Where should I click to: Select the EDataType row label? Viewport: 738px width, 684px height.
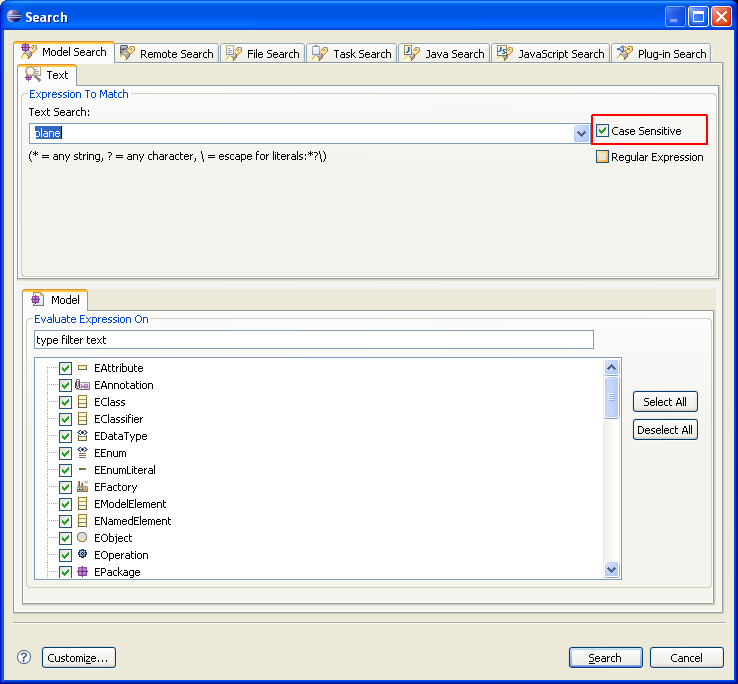pos(120,436)
